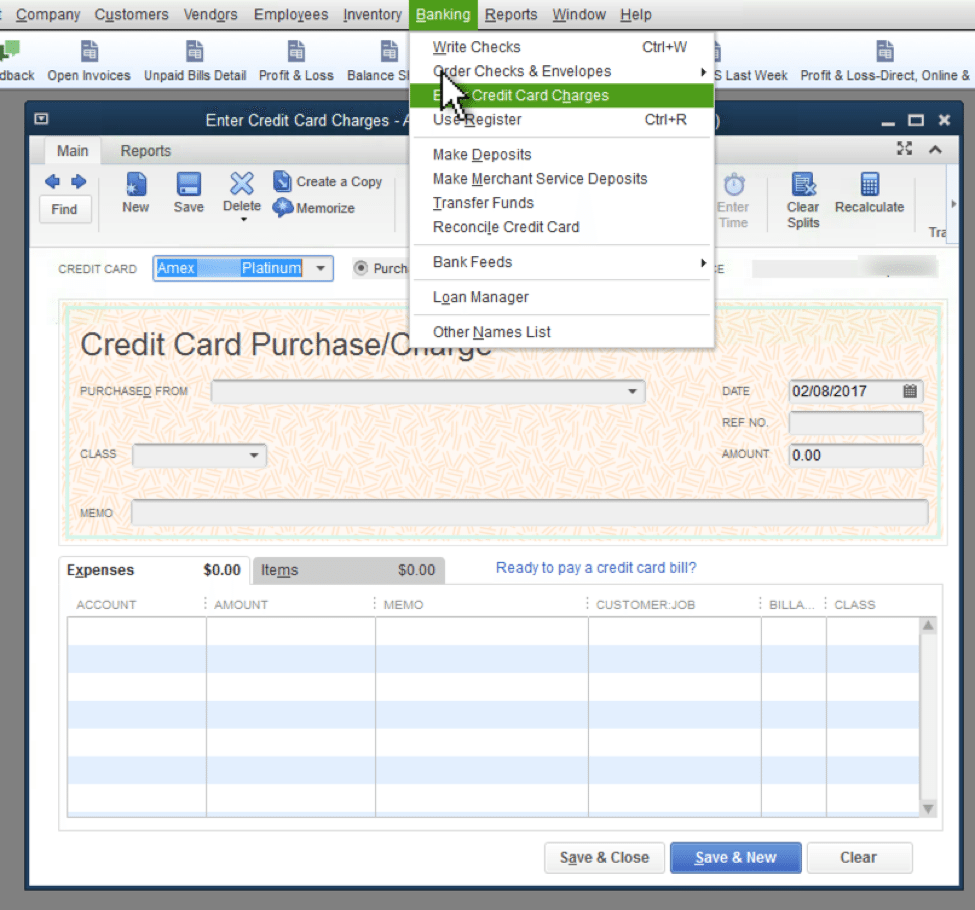Follow the Ready to pay a credit card bill link
The height and width of the screenshot is (910, 975).
(595, 567)
